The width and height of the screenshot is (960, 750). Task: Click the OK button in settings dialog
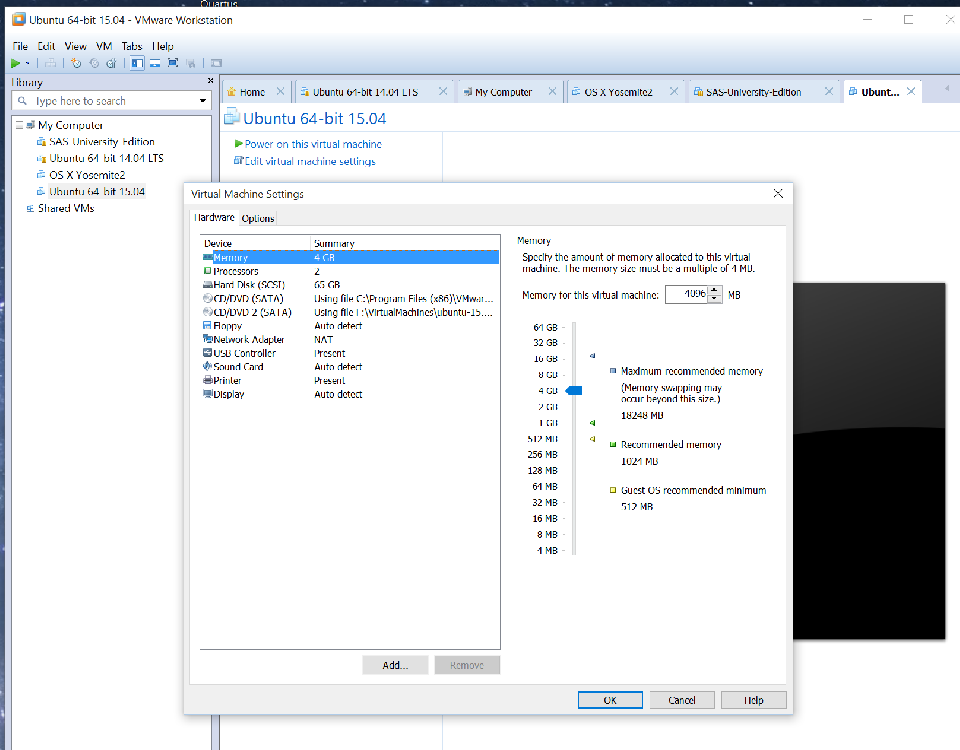(609, 700)
